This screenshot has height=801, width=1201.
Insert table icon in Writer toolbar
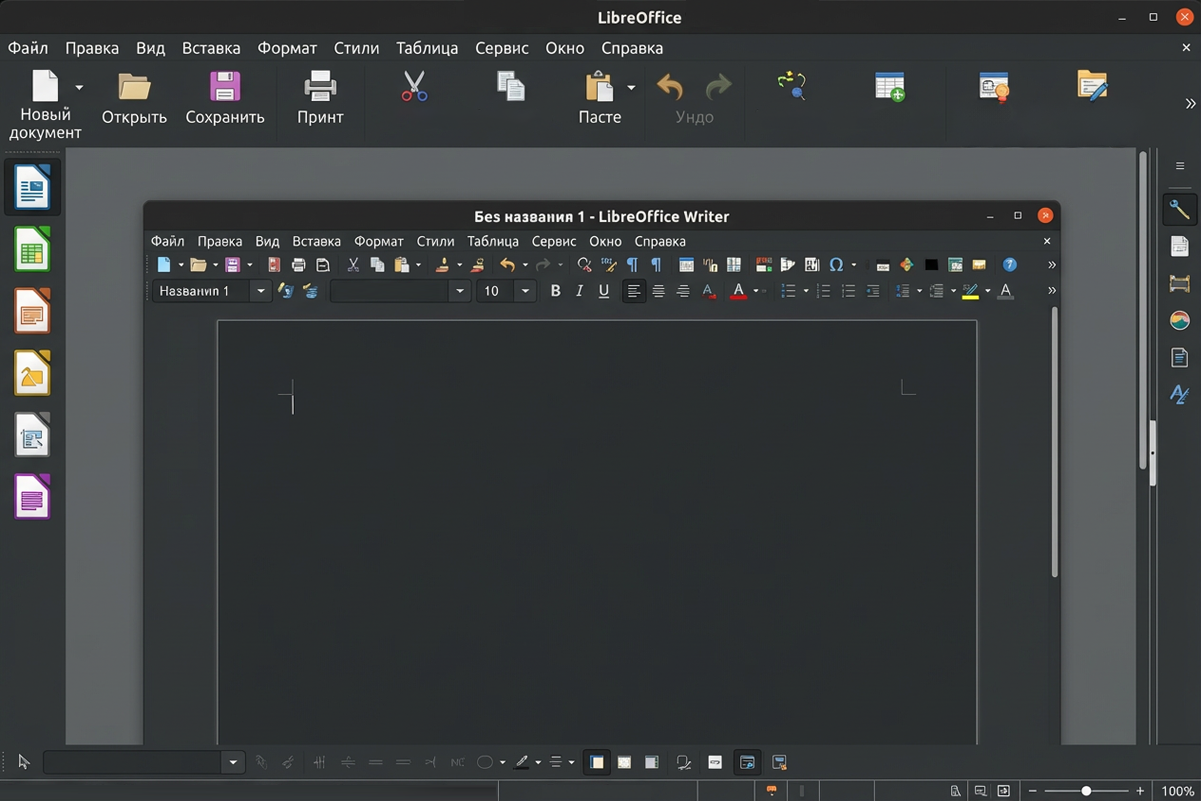[686, 265]
